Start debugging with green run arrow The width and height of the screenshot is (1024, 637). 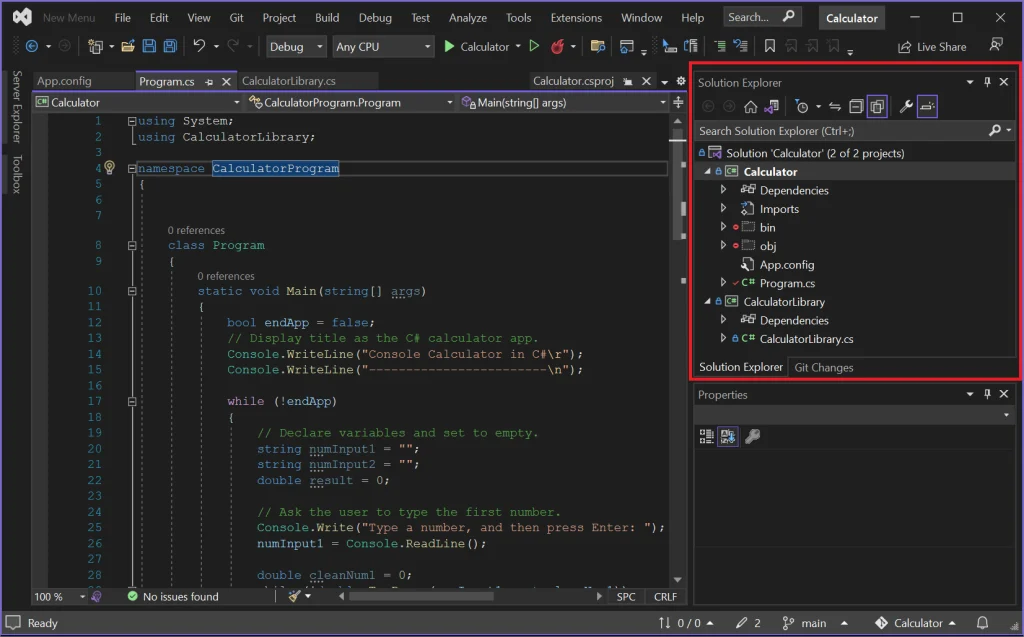pos(450,46)
